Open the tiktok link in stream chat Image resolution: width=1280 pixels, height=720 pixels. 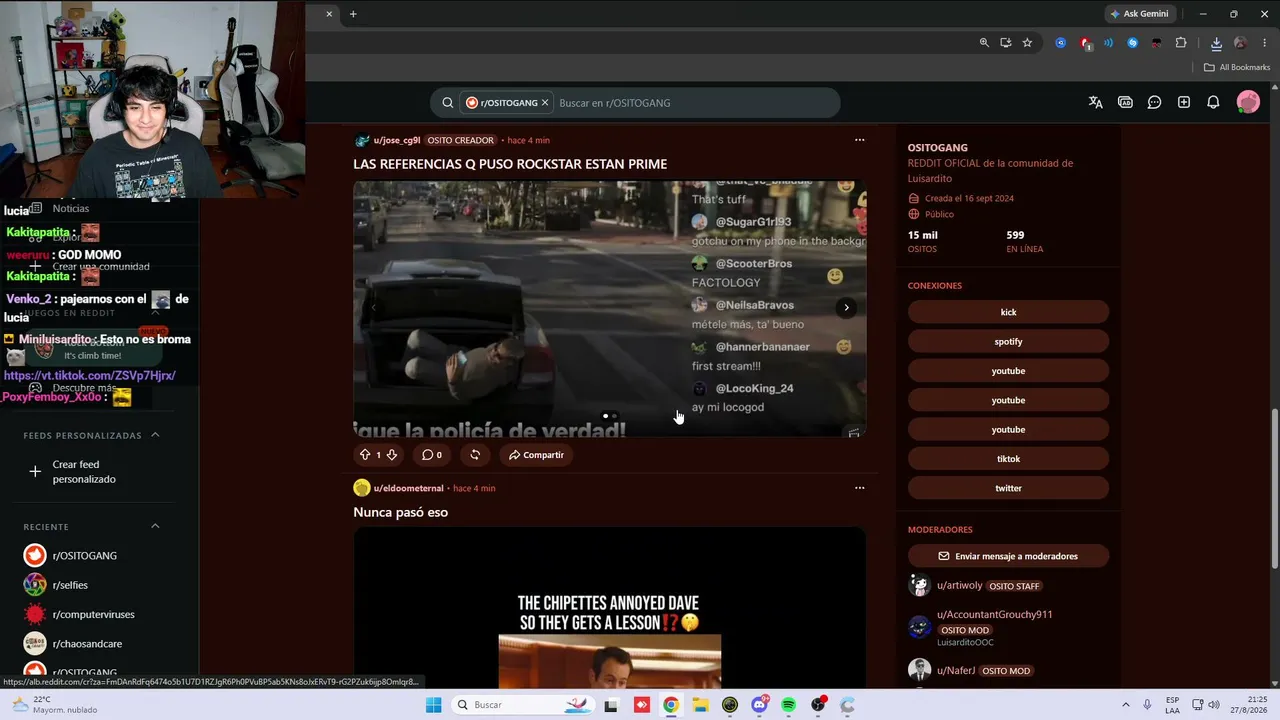coord(90,375)
